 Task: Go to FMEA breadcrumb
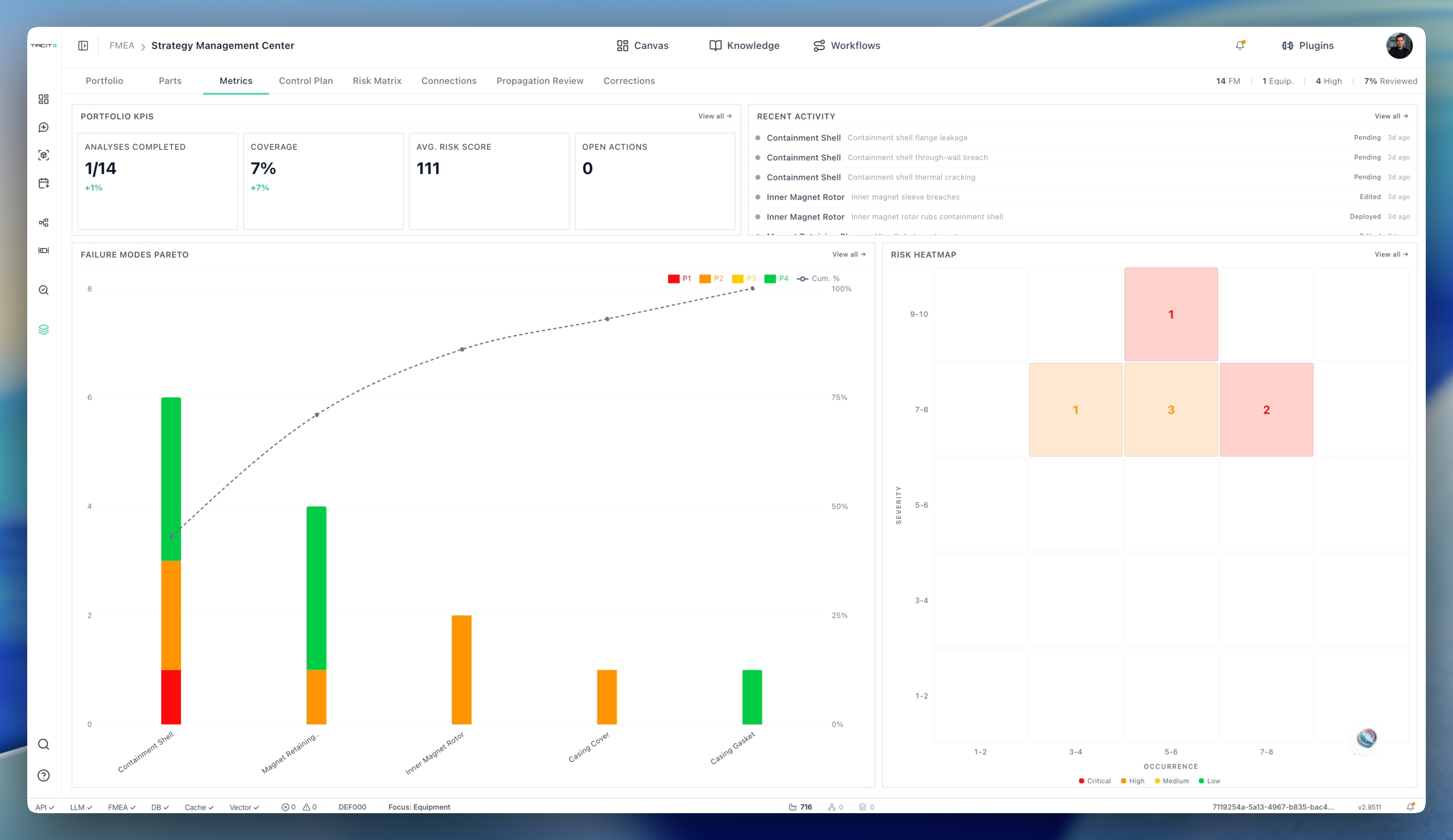(x=122, y=45)
